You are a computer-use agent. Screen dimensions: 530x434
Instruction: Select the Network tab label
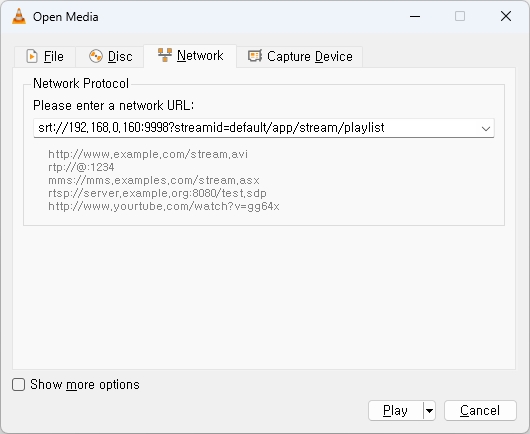click(x=200, y=55)
